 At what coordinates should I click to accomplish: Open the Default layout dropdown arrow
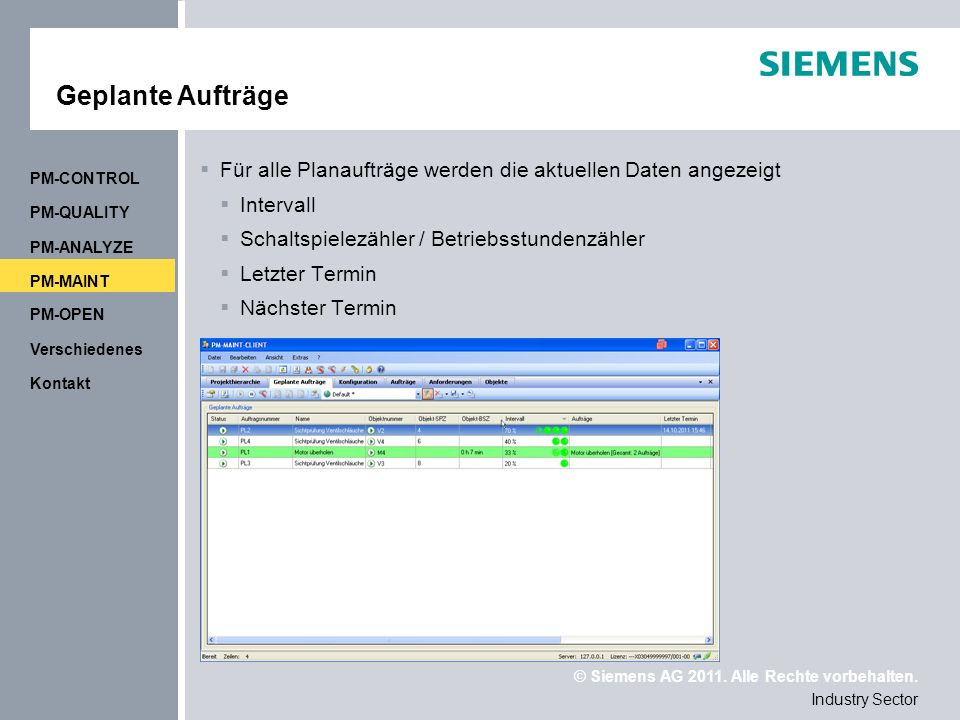[x=418, y=394]
